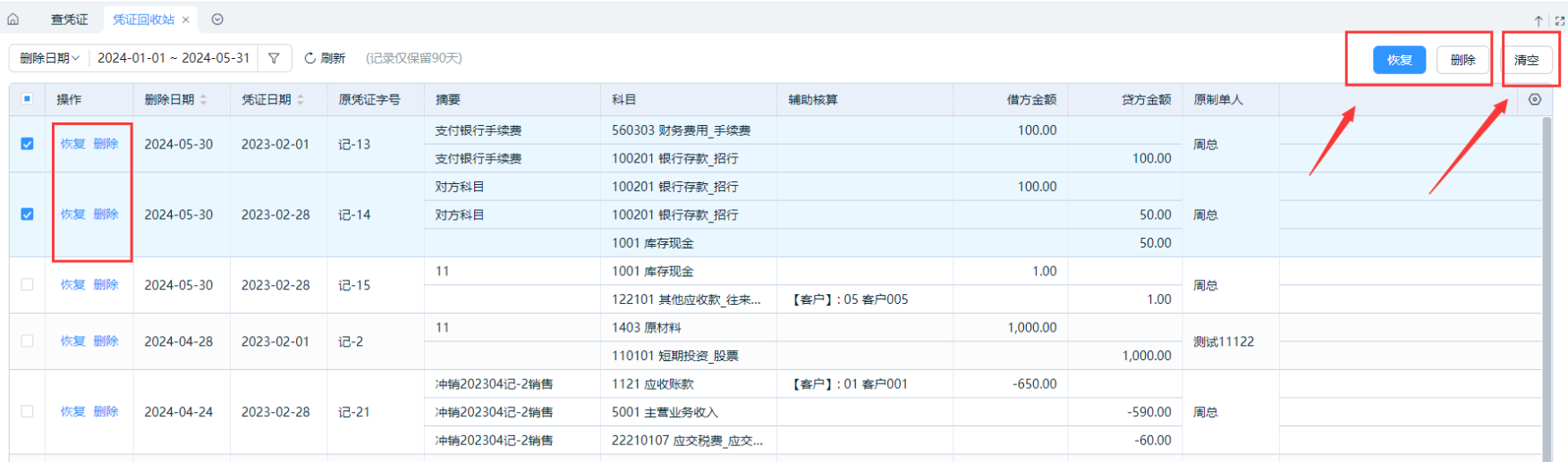Click the 1121 应收账款 cell
The image size is (1568, 462).
point(689,384)
